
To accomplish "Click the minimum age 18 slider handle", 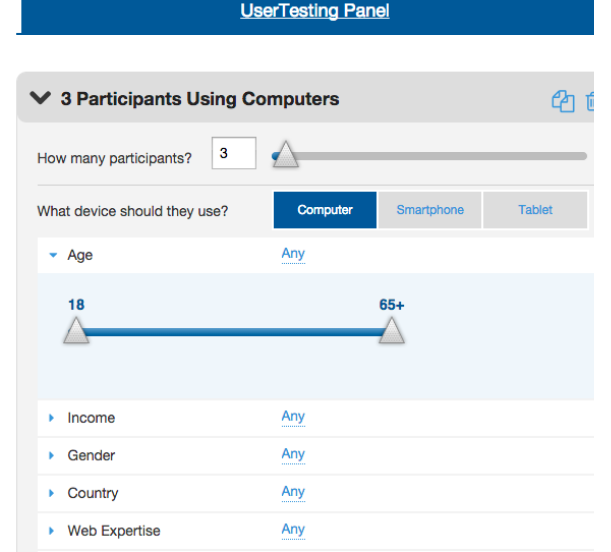I will click(x=76, y=331).
